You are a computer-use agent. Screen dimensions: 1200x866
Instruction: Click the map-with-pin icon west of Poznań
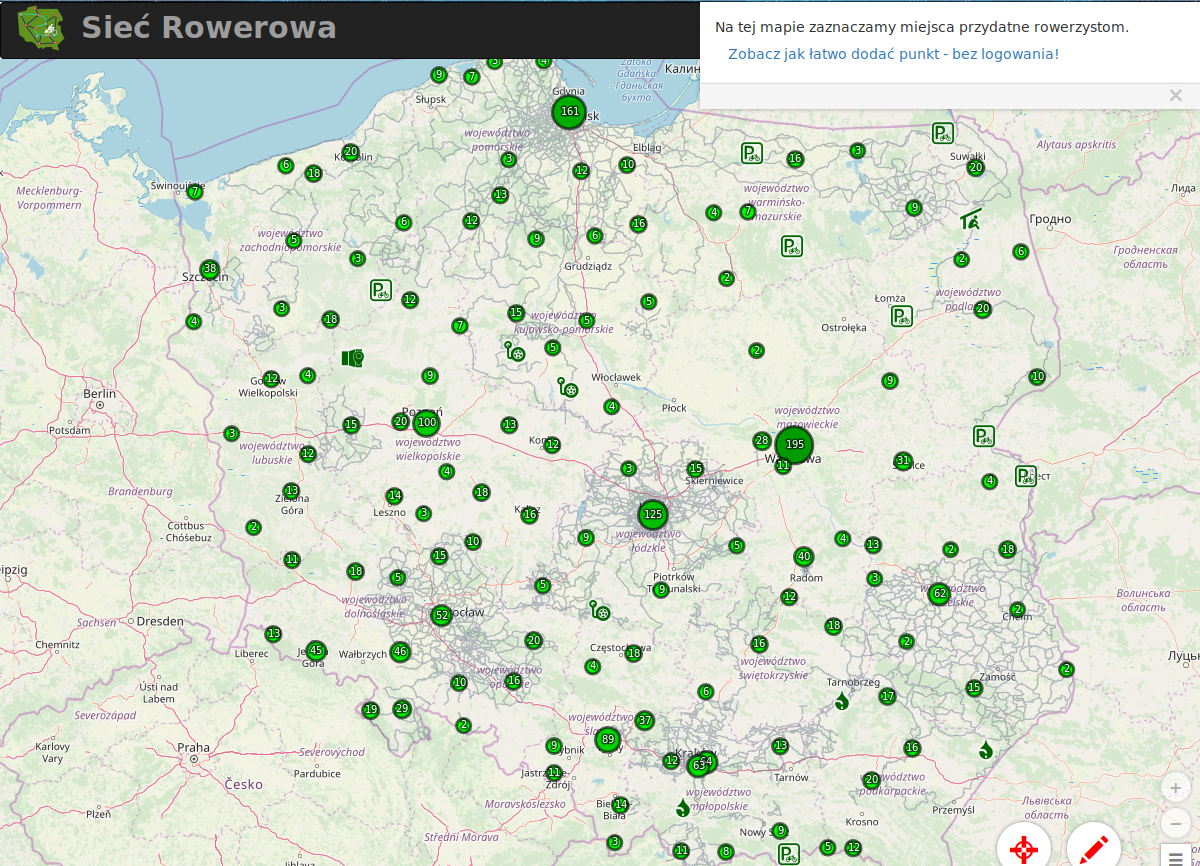click(352, 357)
